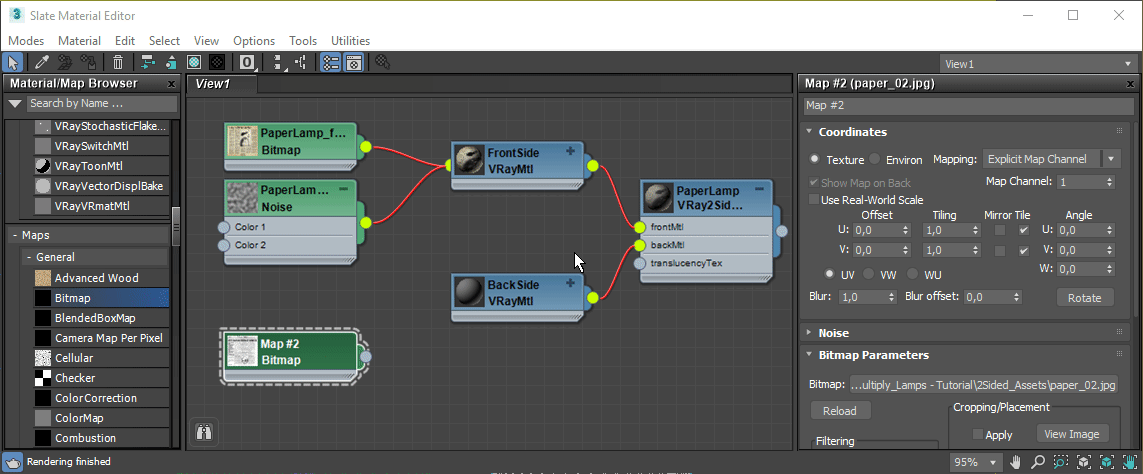Select the Environ radio button
Image resolution: width=1143 pixels, height=474 pixels.
[875, 159]
